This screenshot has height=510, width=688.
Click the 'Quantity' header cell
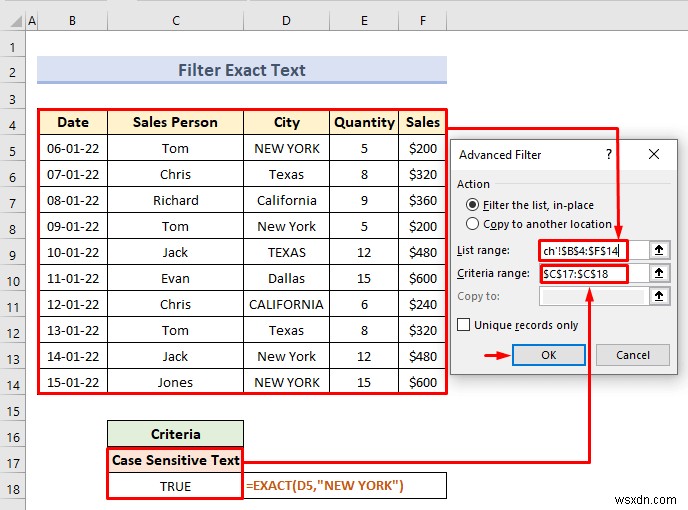coord(364,122)
